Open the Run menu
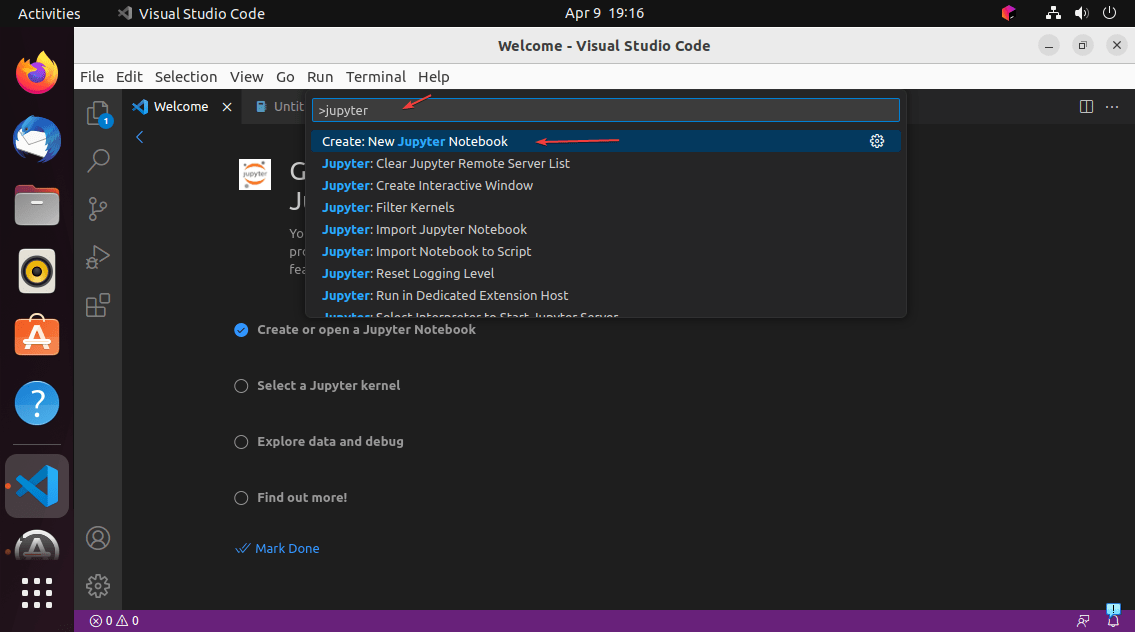 (320, 77)
